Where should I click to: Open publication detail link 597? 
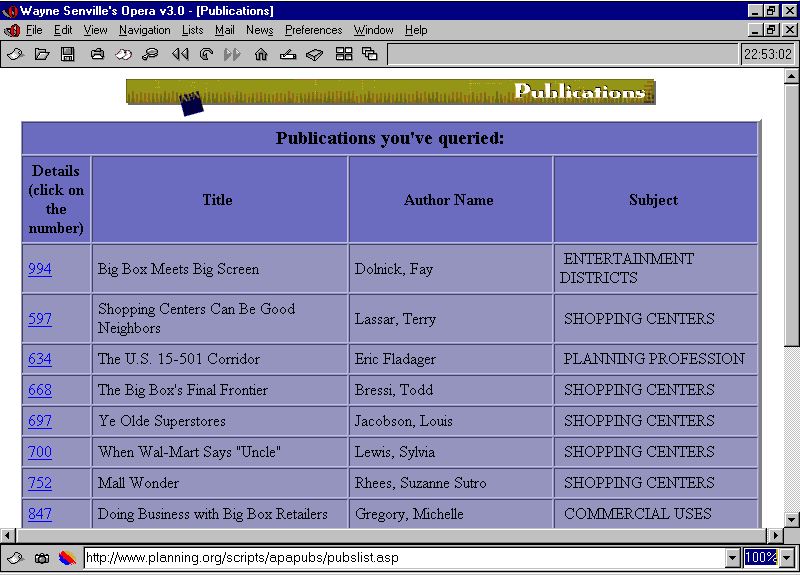(40, 319)
